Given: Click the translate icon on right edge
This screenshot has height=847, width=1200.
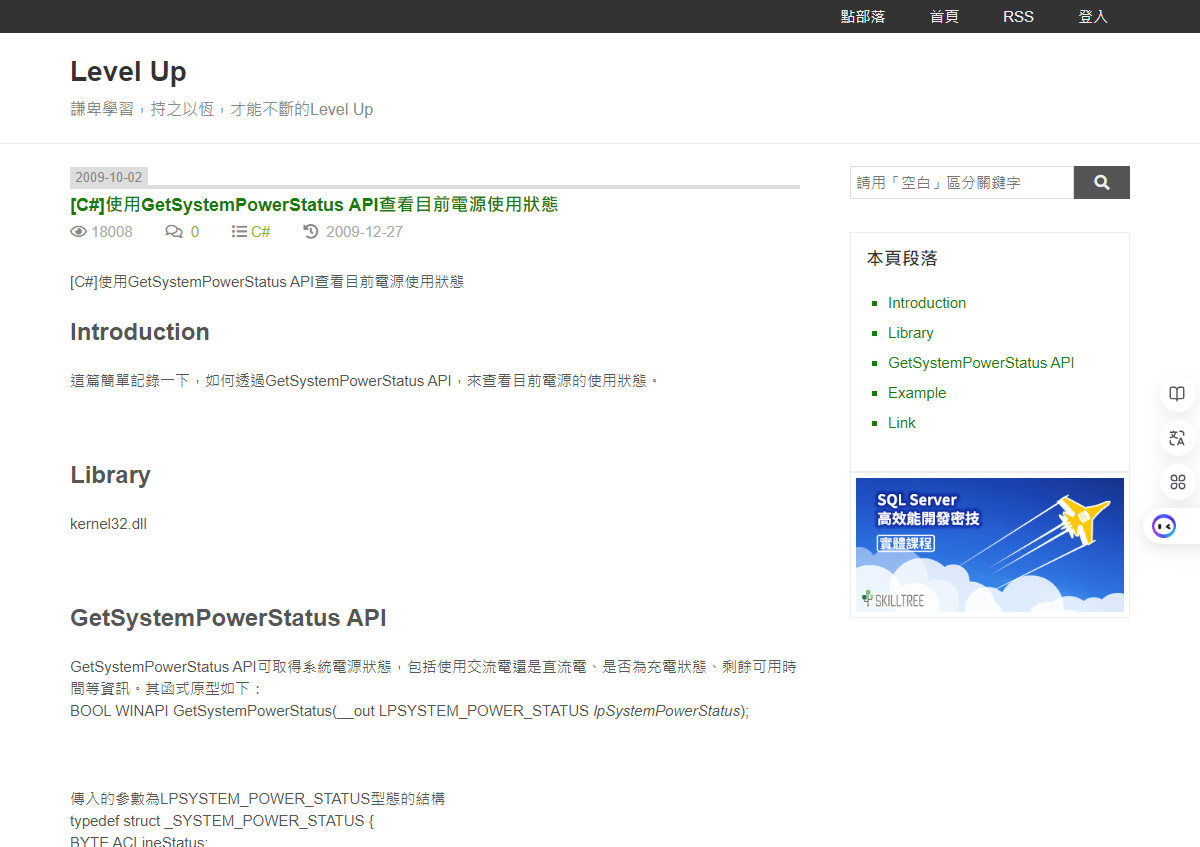Looking at the screenshot, I should [1177, 438].
